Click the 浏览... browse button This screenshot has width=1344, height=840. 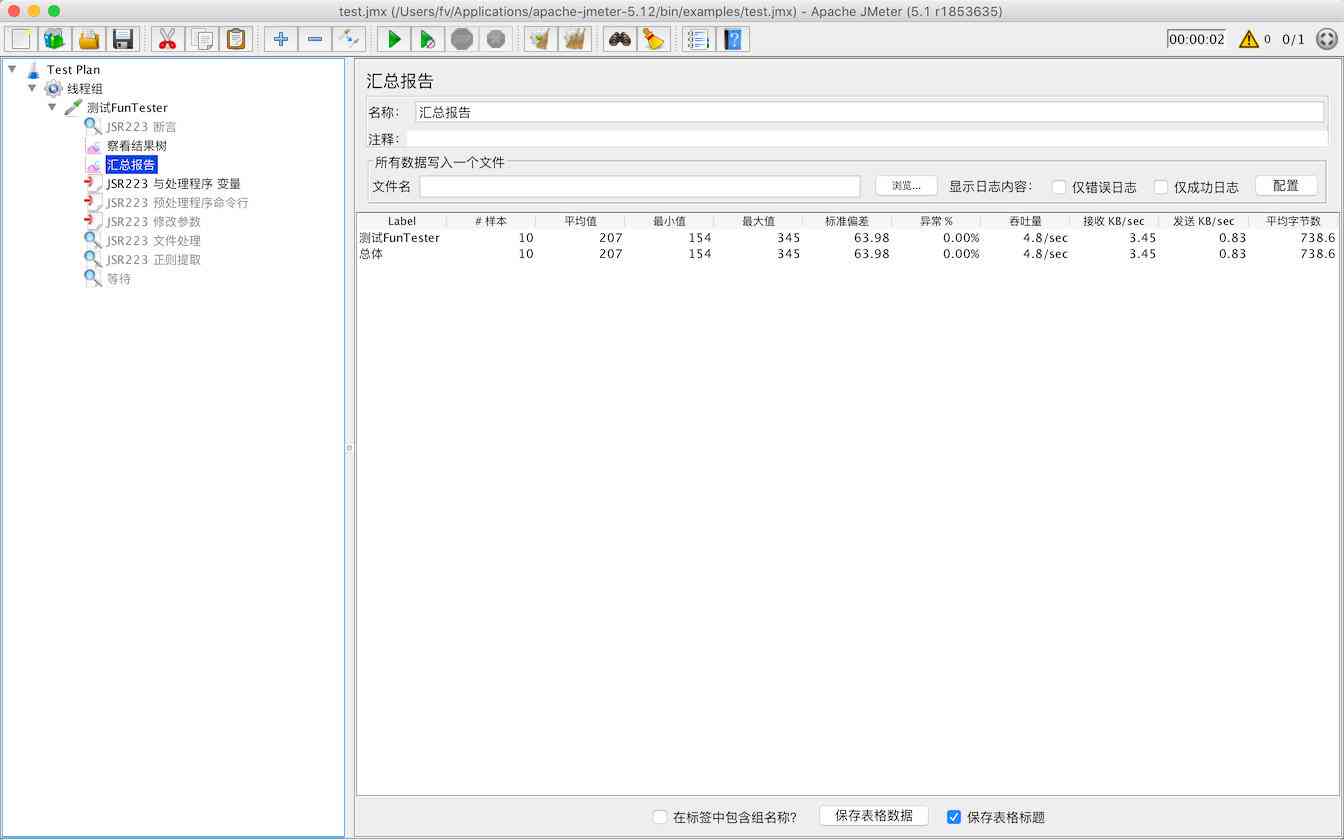(x=906, y=186)
